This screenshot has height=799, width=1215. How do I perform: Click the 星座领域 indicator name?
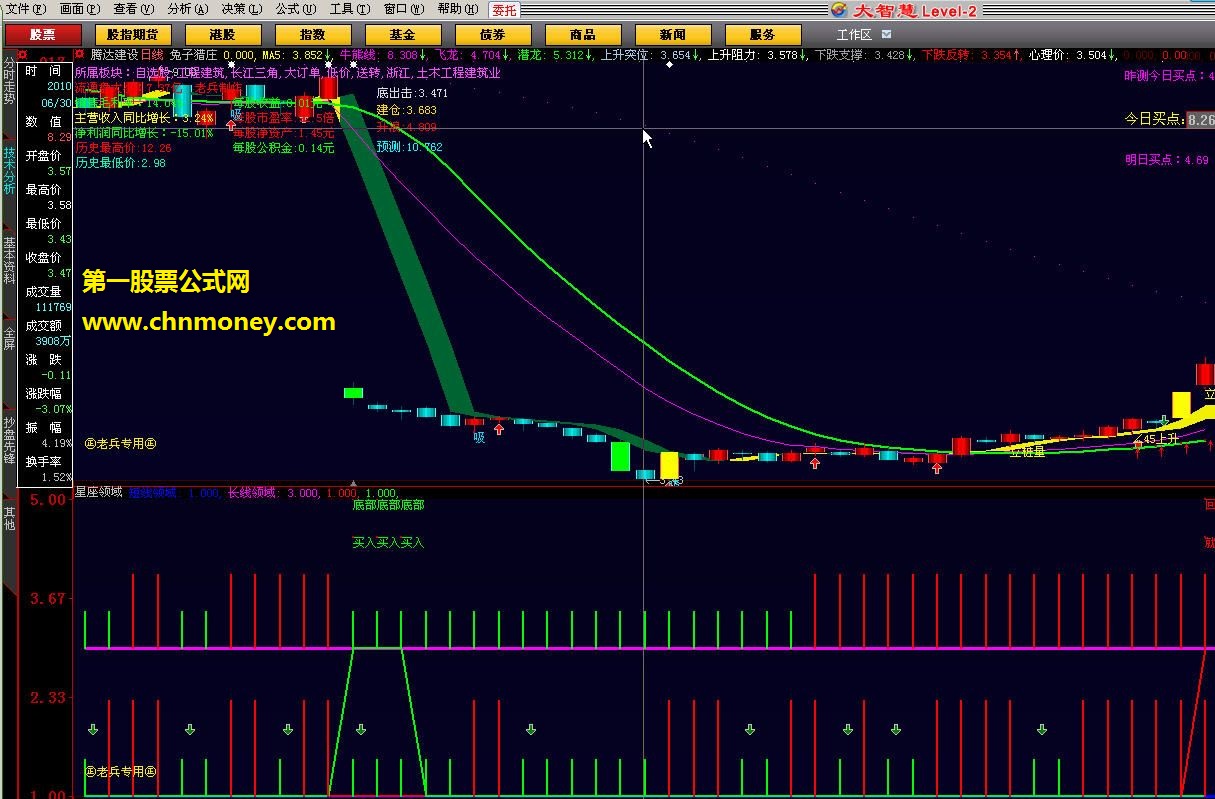pyautogui.click(x=99, y=492)
